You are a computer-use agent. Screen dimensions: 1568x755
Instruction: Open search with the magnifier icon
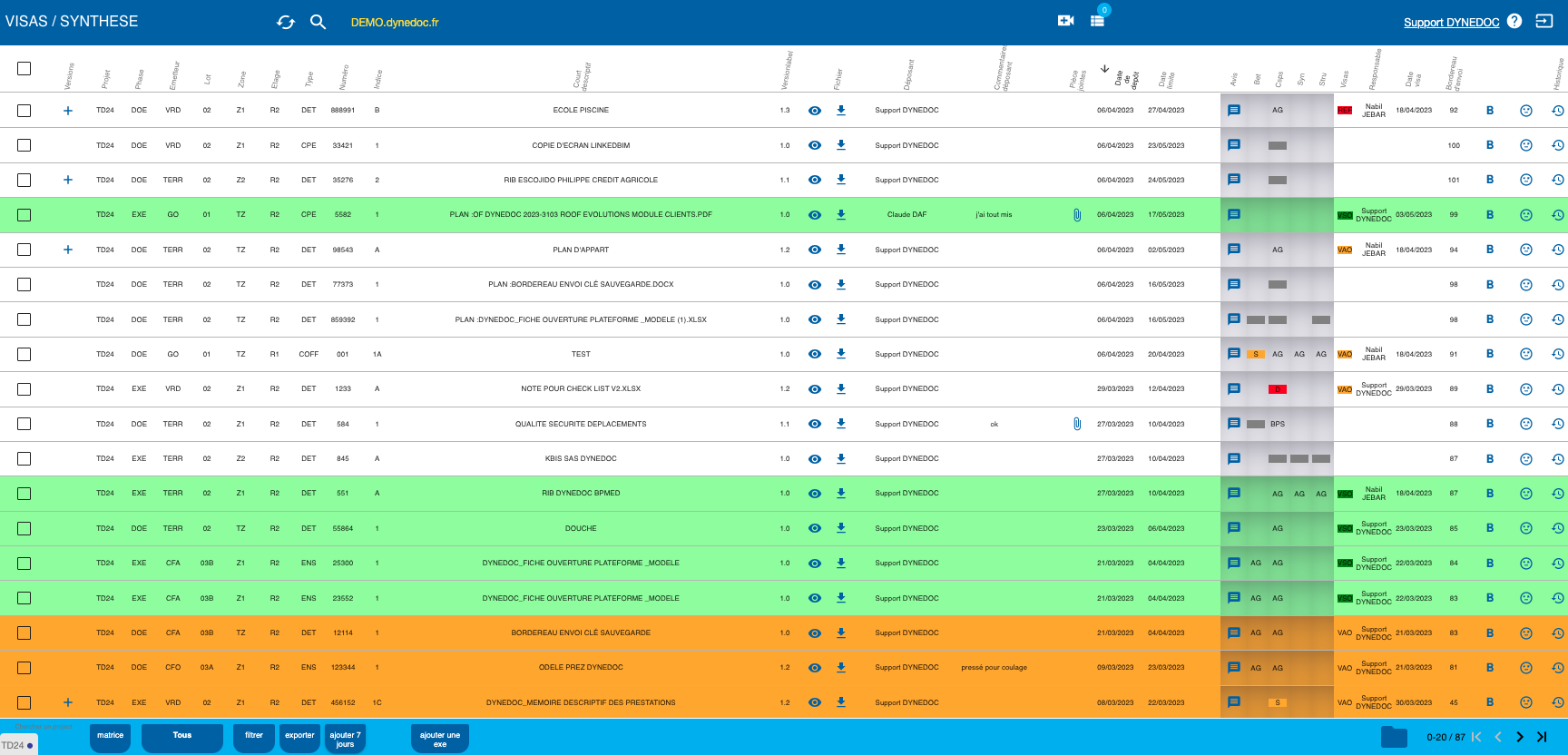318,22
